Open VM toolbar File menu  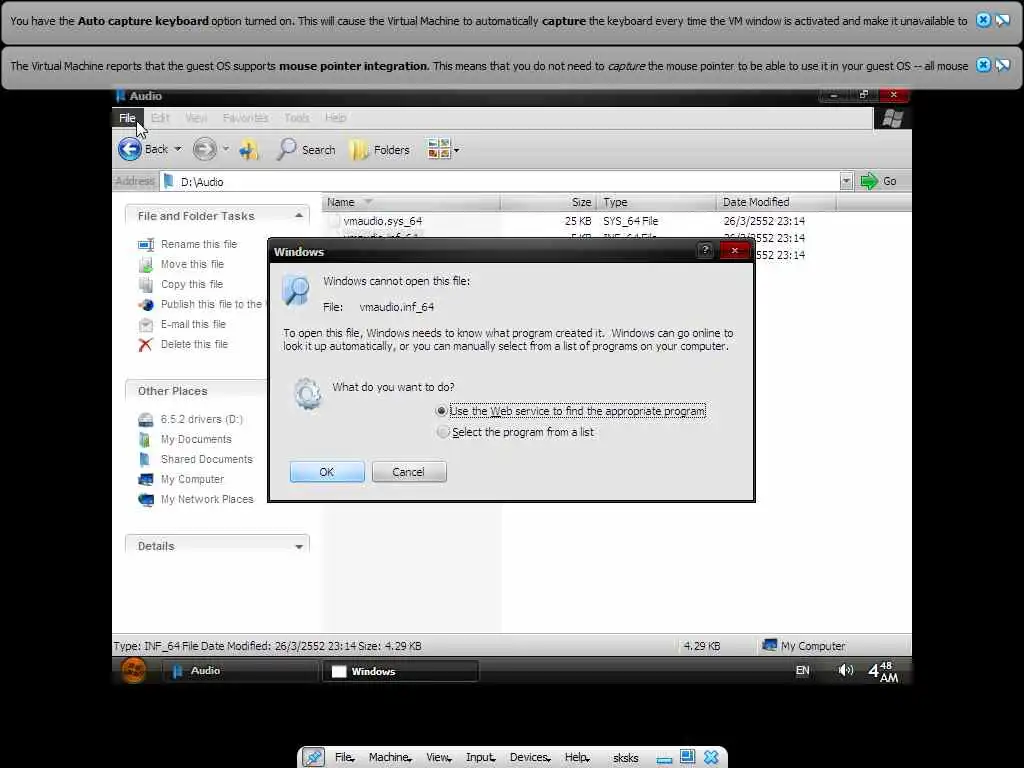click(x=344, y=758)
